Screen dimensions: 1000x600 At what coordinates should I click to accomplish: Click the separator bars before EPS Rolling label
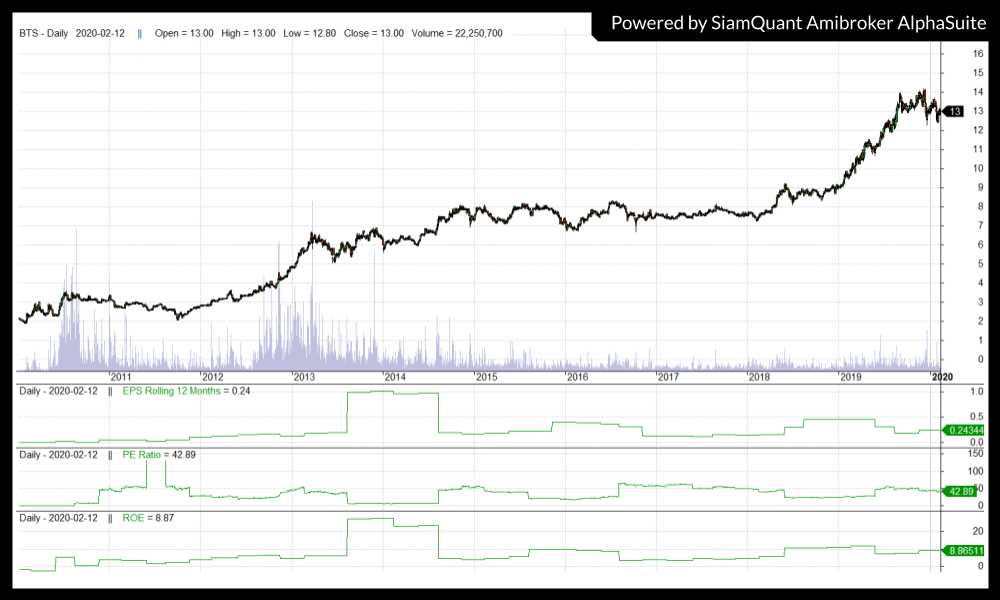tap(110, 390)
